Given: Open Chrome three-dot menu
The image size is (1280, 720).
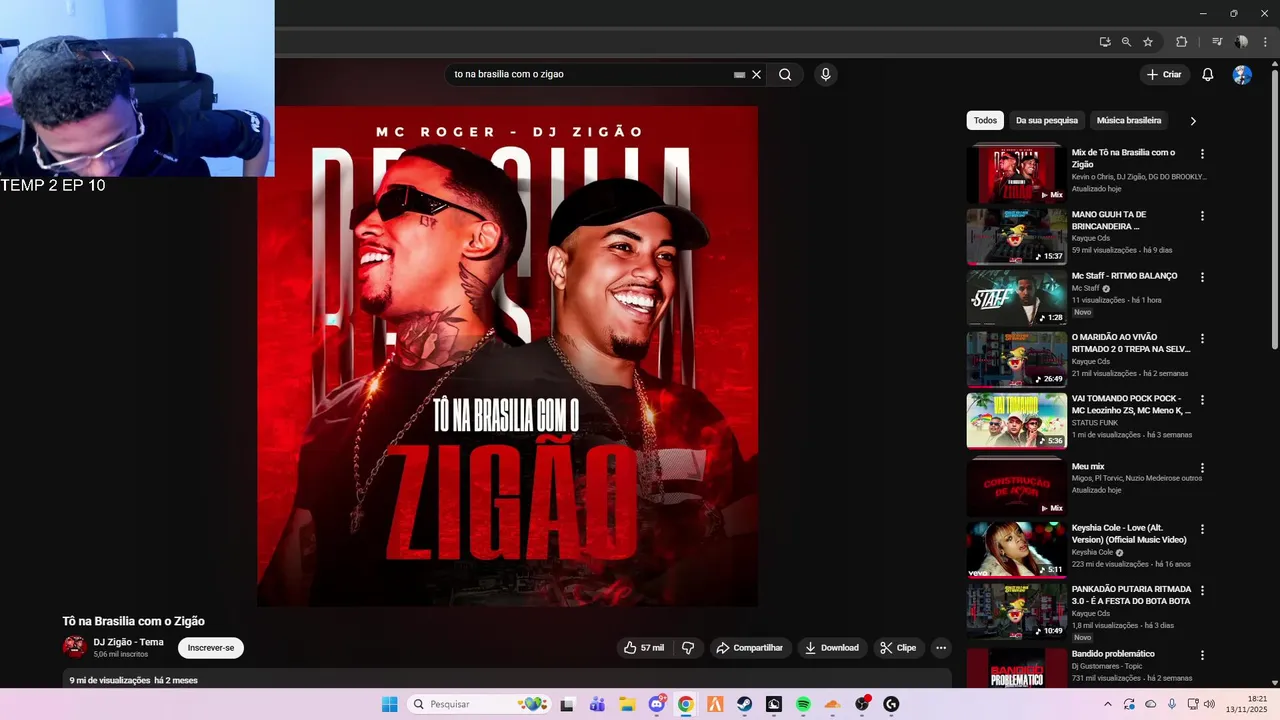Looking at the screenshot, I should pos(1264,42).
